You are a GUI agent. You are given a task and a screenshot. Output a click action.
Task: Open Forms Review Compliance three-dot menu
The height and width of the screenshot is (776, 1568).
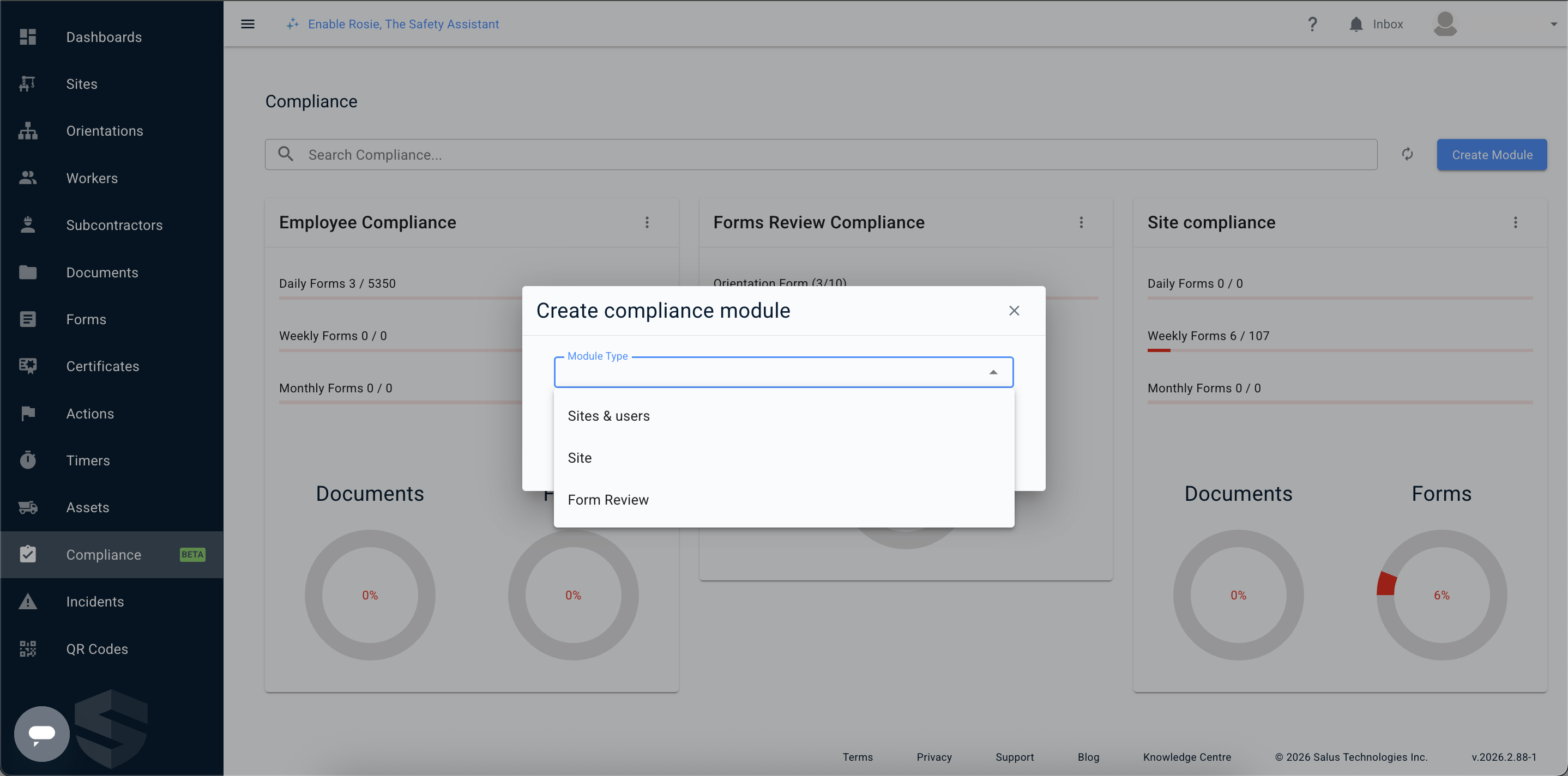pyautogui.click(x=1081, y=222)
